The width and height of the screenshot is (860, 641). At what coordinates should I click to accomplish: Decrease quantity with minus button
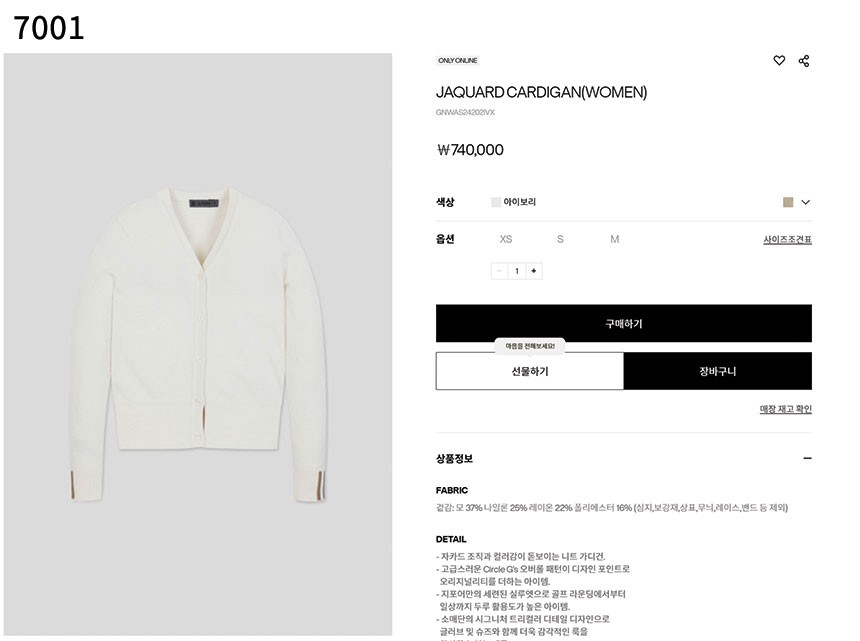(499, 271)
